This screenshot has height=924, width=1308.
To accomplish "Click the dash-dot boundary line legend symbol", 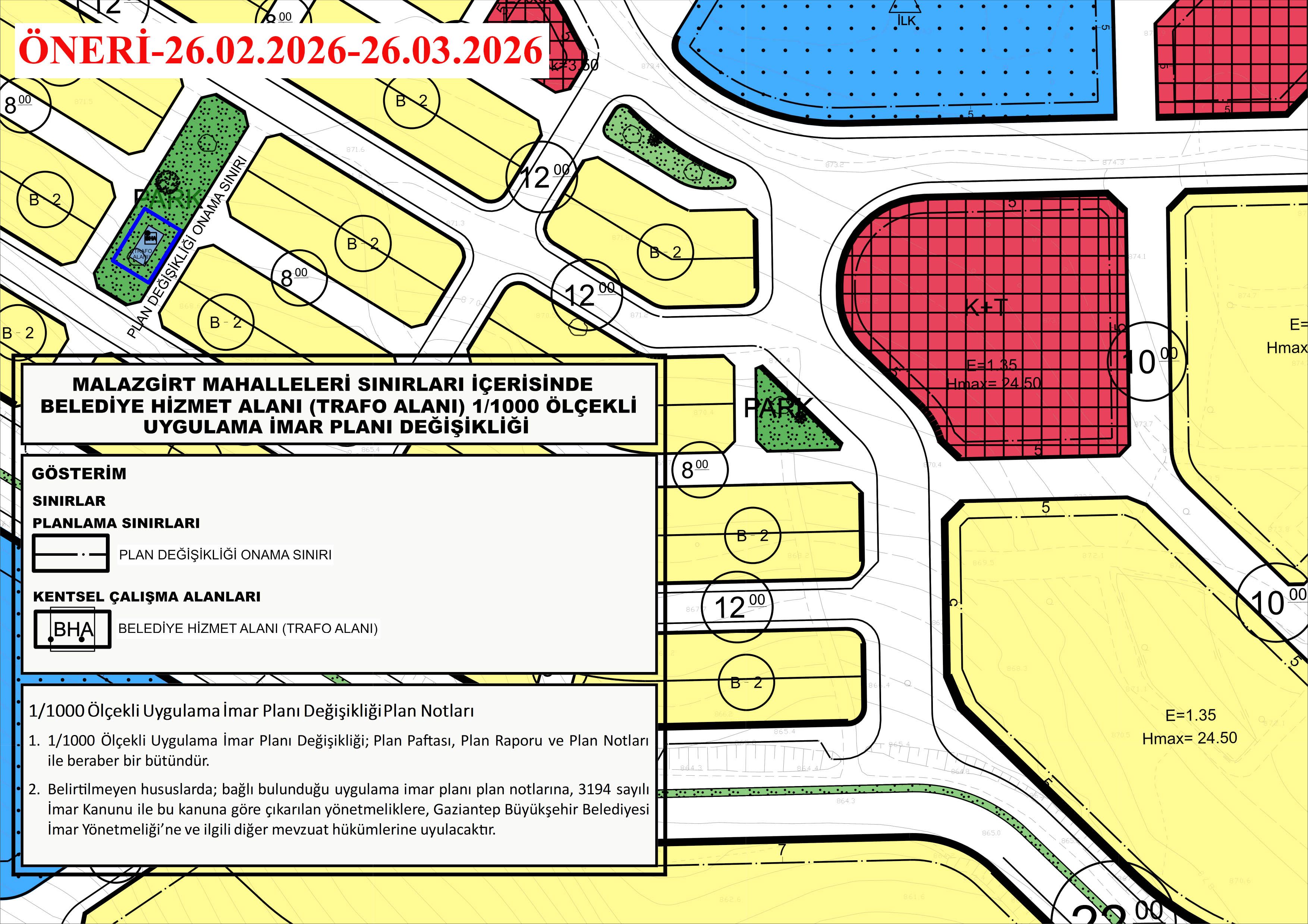I will tap(70, 554).
